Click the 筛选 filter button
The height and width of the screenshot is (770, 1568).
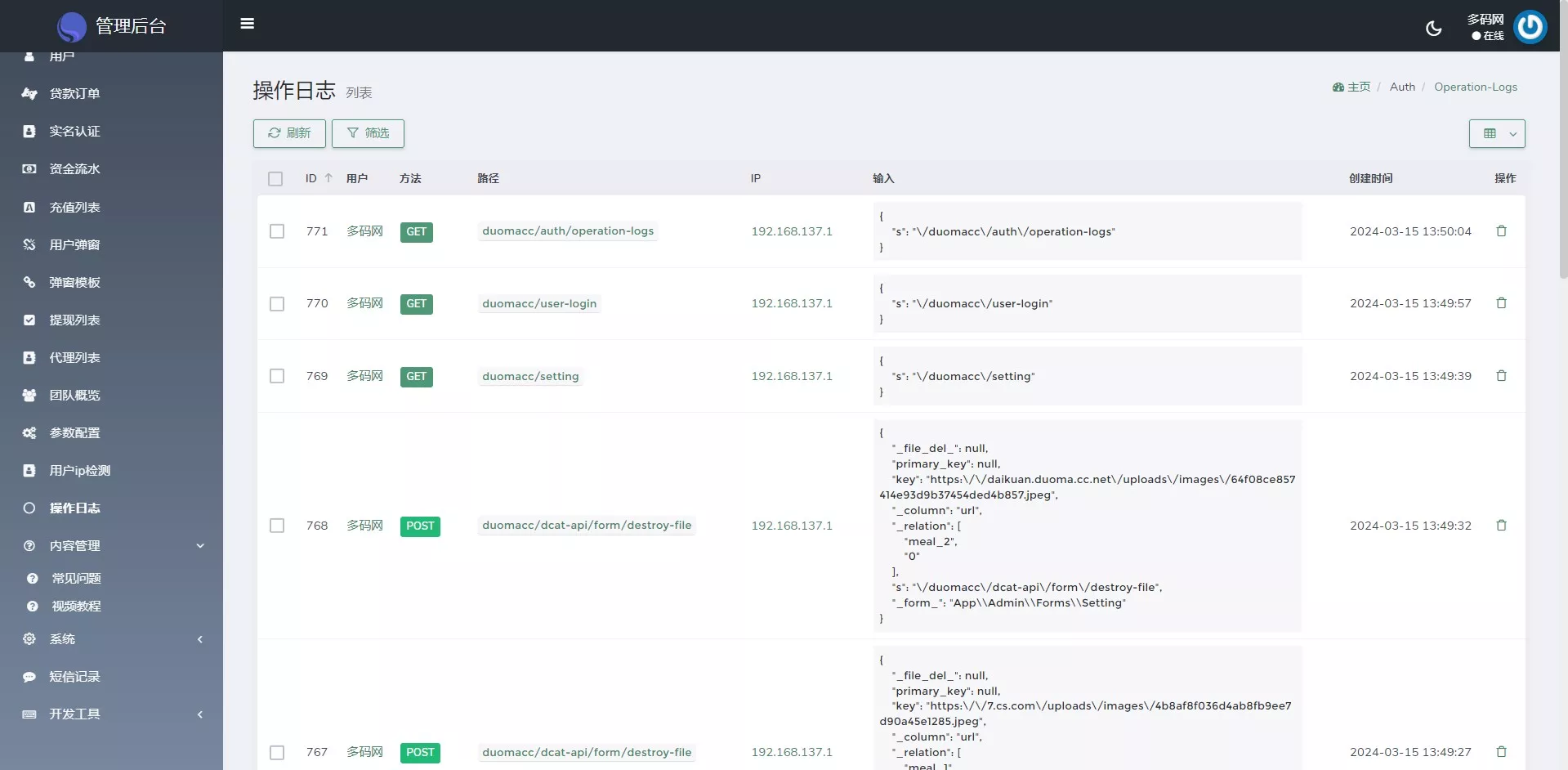coord(368,133)
